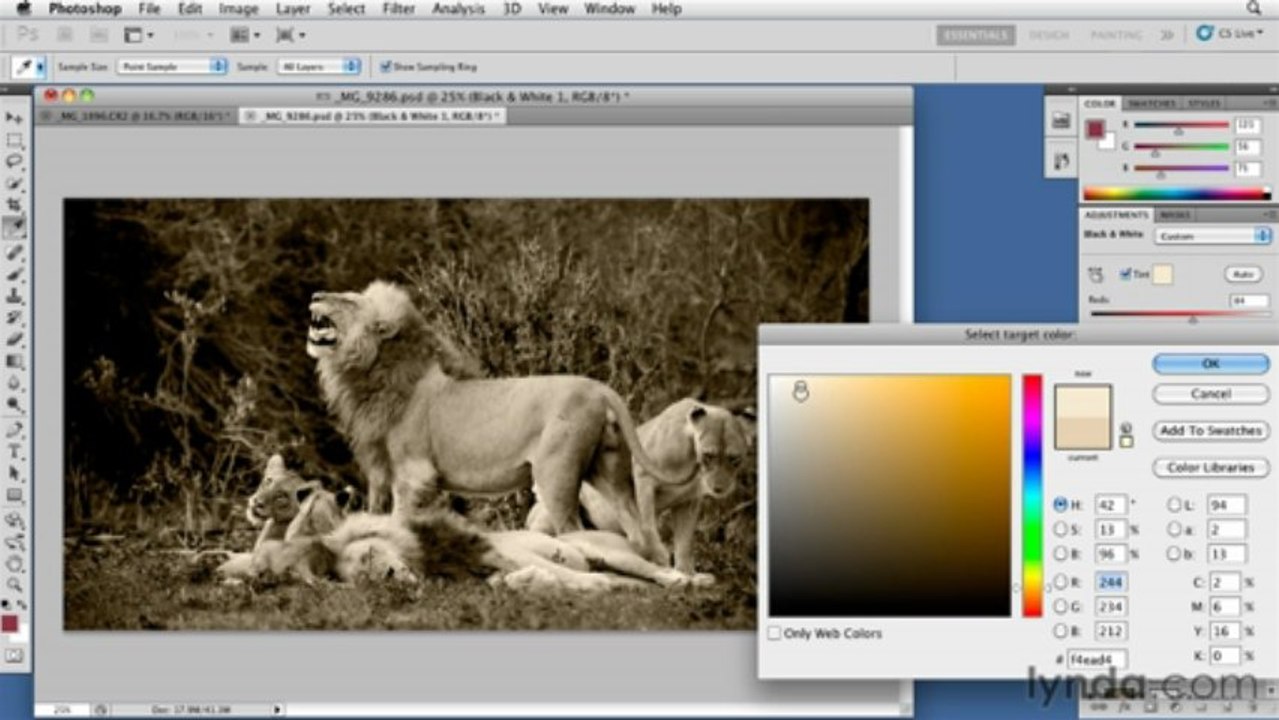Click the targeted adjustment hand icon
This screenshot has height=720, width=1279.
1095,275
